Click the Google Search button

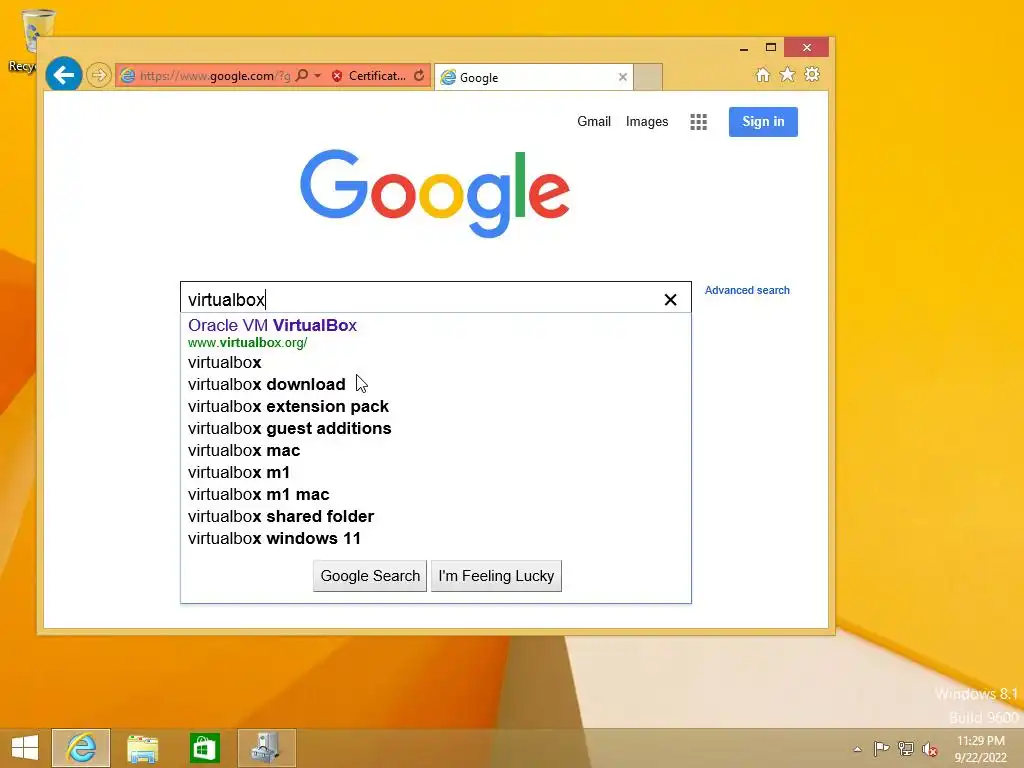pos(370,576)
